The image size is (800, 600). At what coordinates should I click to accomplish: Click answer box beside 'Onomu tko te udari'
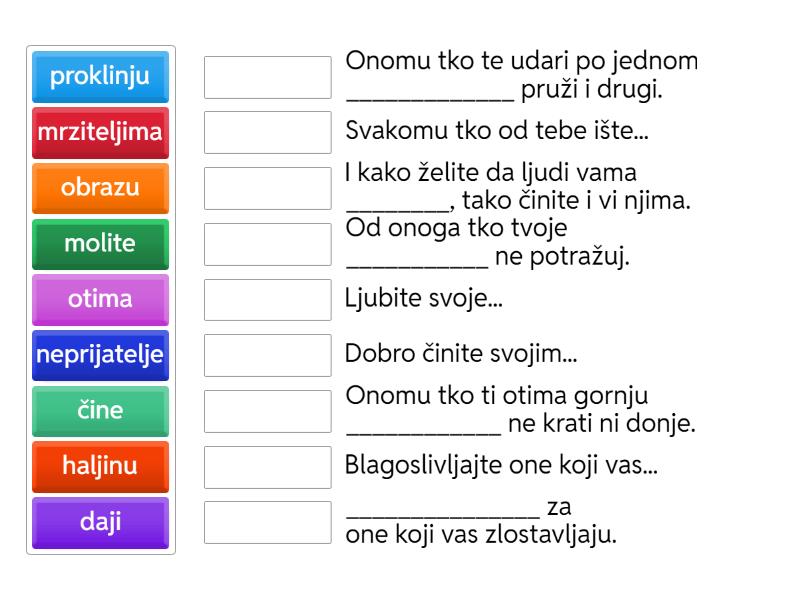click(268, 78)
